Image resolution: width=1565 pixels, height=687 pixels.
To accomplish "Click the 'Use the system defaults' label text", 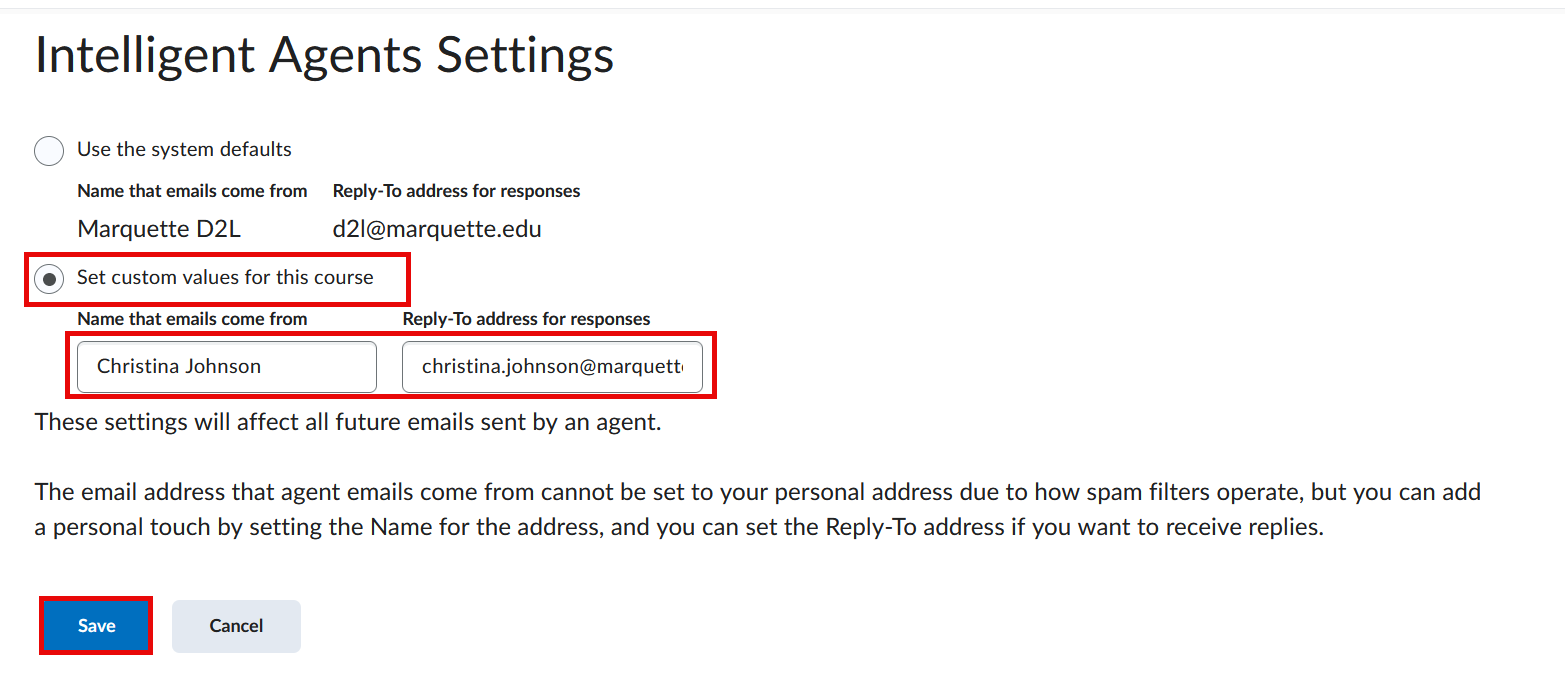I will [184, 150].
